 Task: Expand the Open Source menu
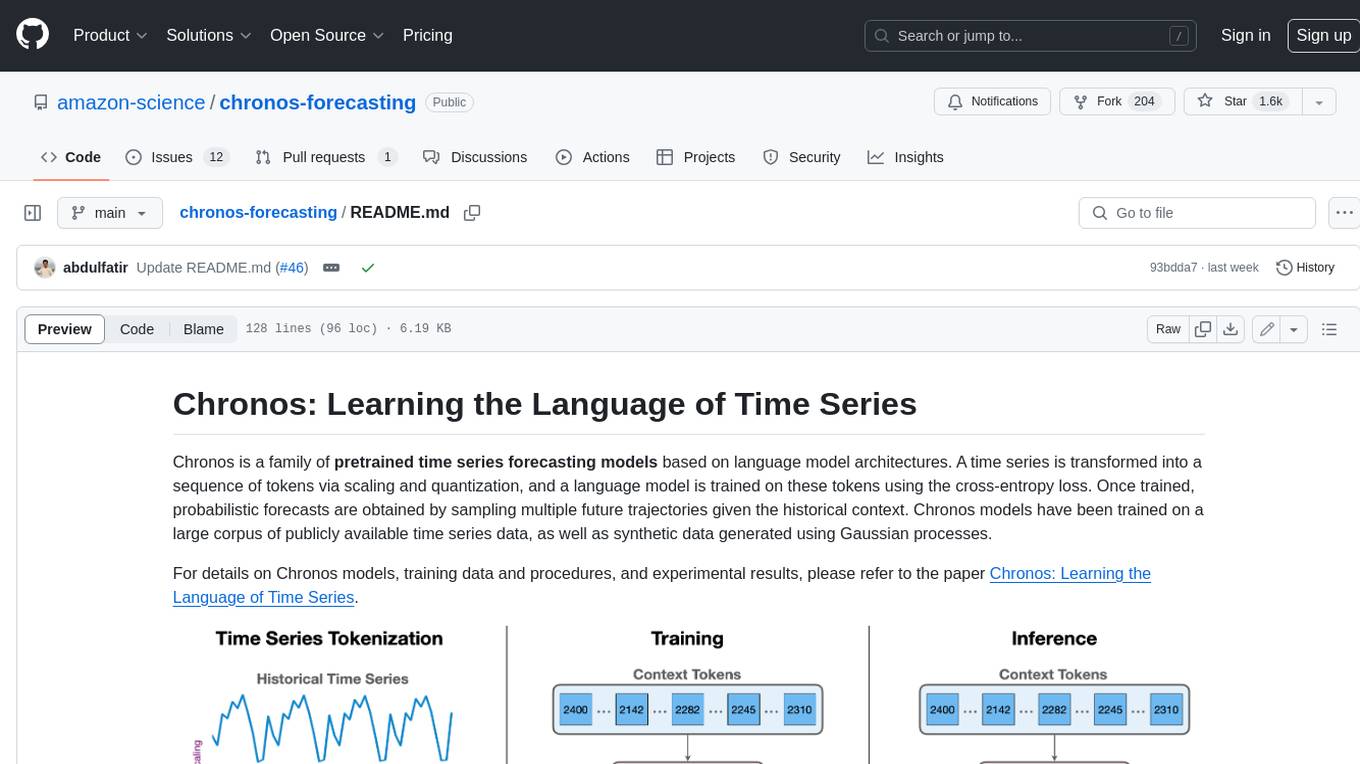coord(327,35)
